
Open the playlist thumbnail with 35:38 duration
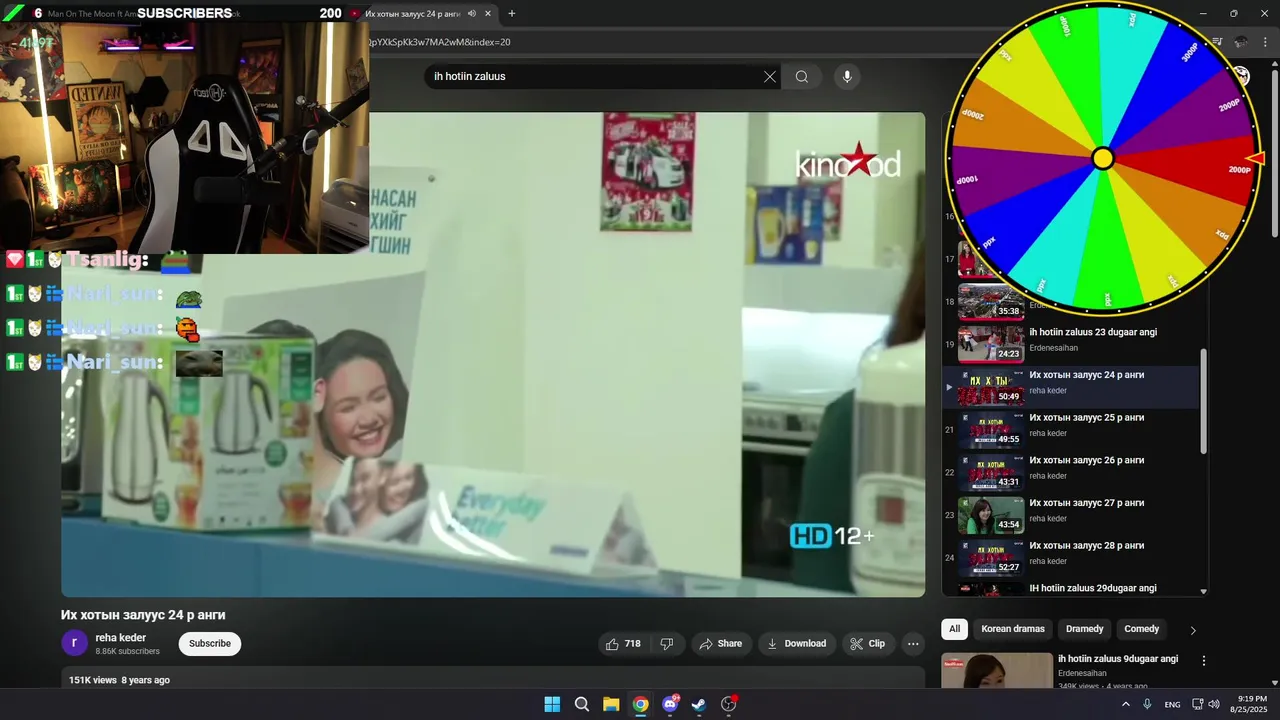[x=991, y=301]
